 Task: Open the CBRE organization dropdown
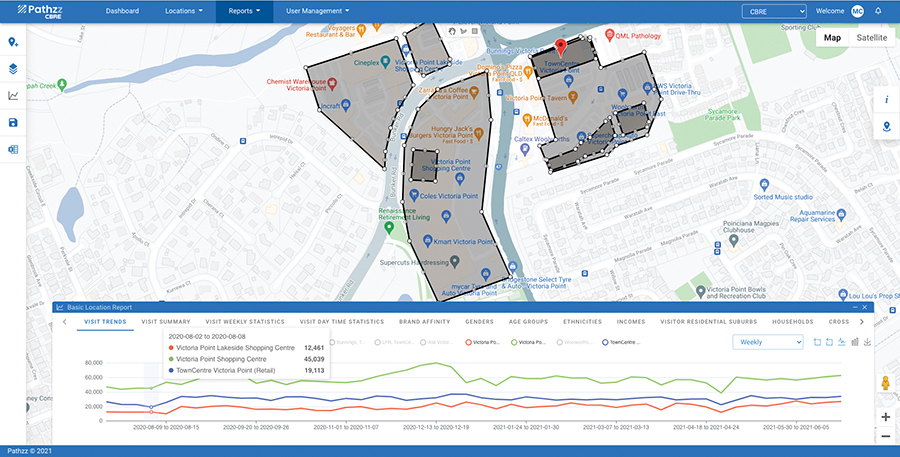pos(773,11)
